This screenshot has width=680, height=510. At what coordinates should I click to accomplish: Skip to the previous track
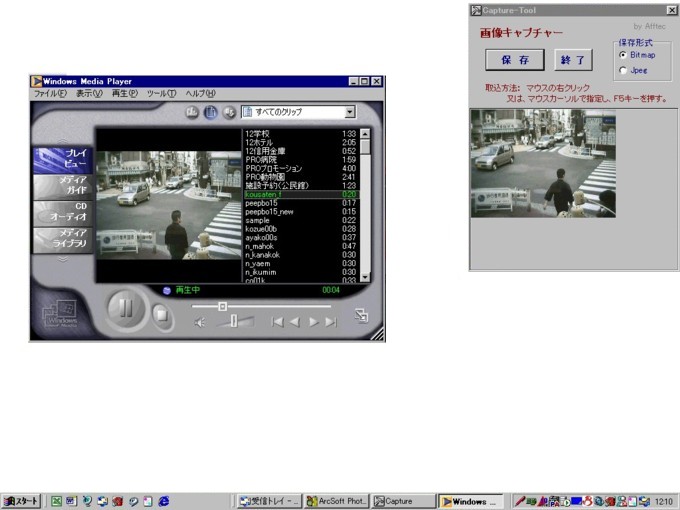(277, 322)
